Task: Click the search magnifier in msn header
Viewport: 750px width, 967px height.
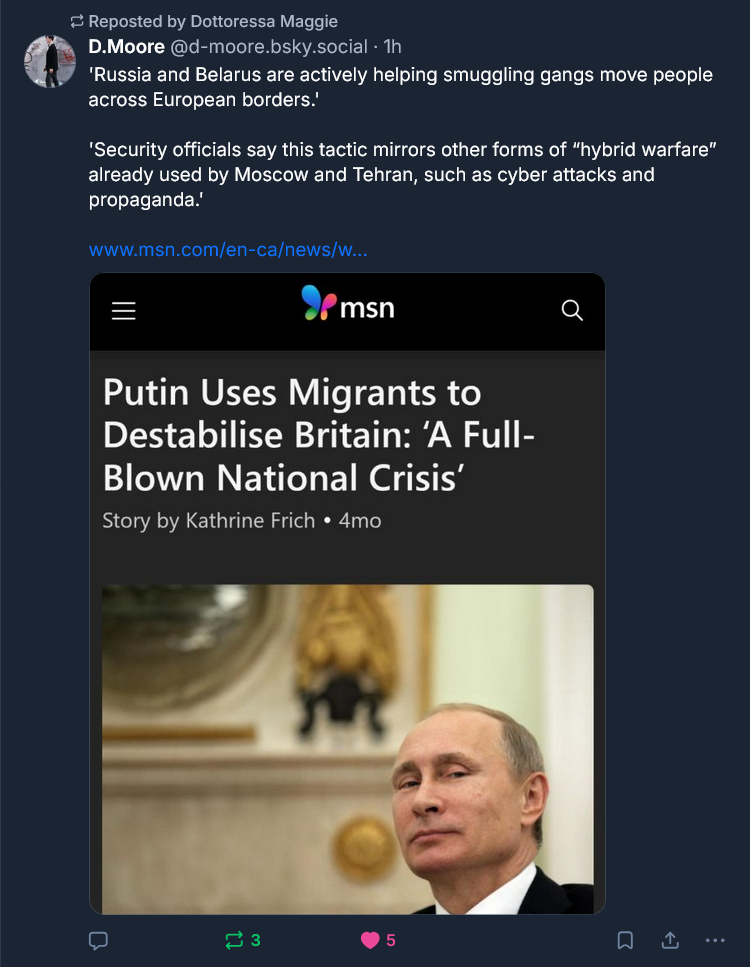Action: point(572,311)
